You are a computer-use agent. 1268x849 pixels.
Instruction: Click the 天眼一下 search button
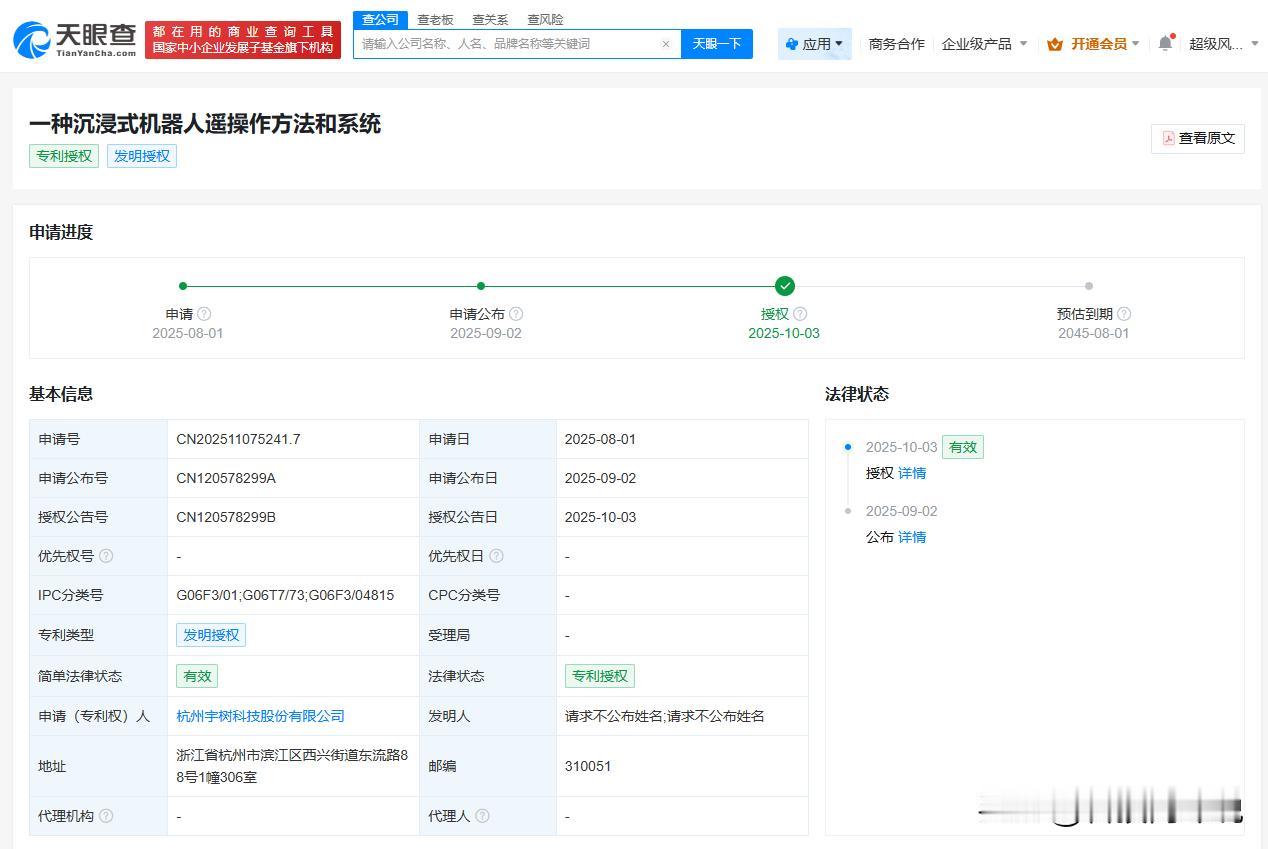click(x=717, y=44)
